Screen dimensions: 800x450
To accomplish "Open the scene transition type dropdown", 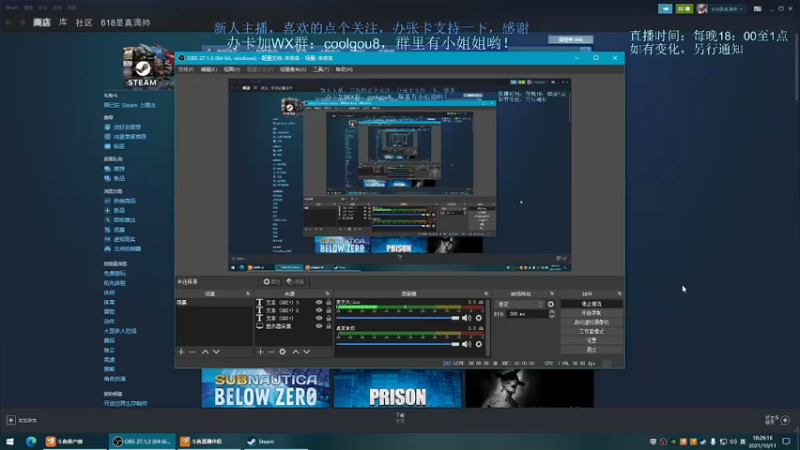I will tap(519, 304).
